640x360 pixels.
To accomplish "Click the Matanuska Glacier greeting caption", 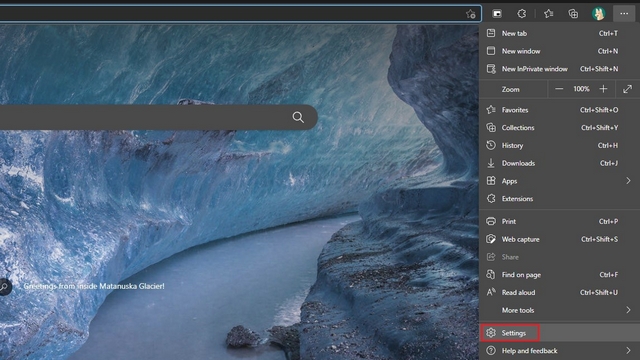I will [x=94, y=286].
